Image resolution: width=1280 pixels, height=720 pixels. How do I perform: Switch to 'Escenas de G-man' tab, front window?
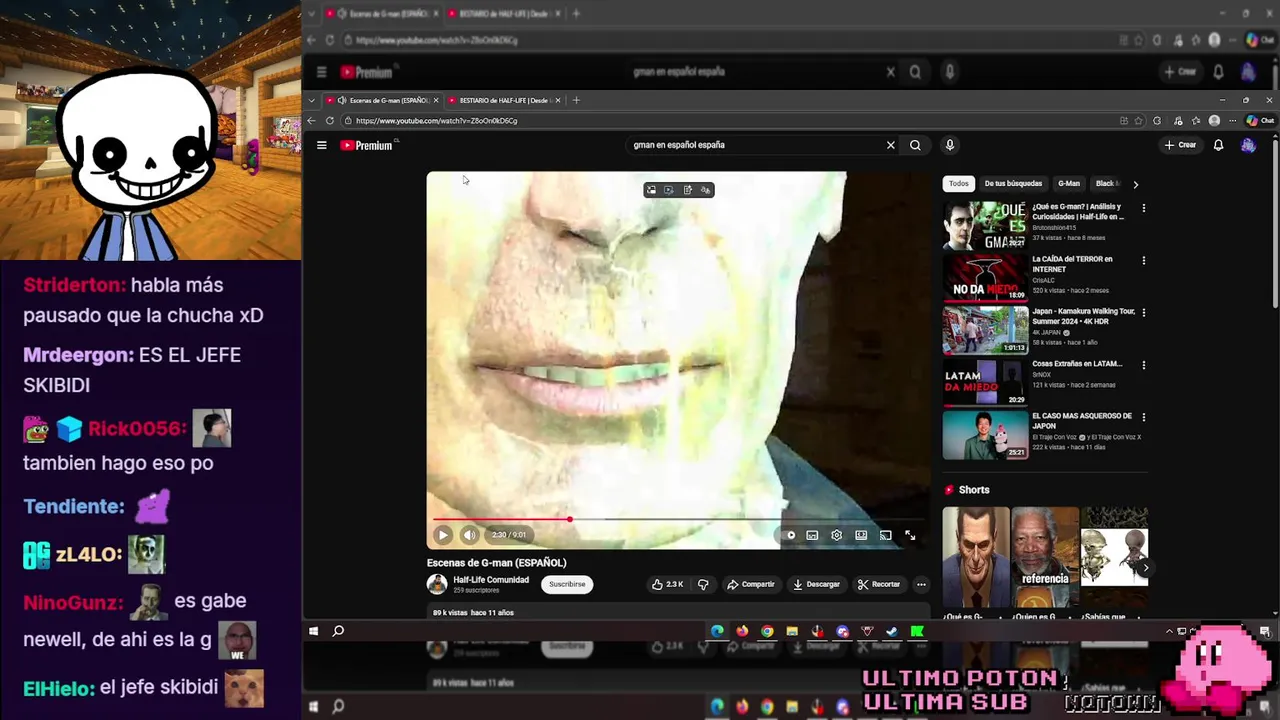383,100
